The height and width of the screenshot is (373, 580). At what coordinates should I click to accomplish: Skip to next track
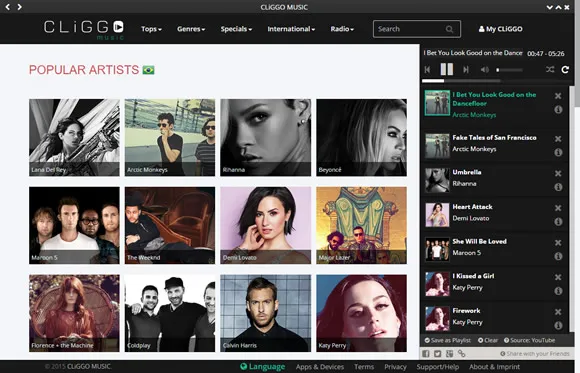(x=466, y=70)
